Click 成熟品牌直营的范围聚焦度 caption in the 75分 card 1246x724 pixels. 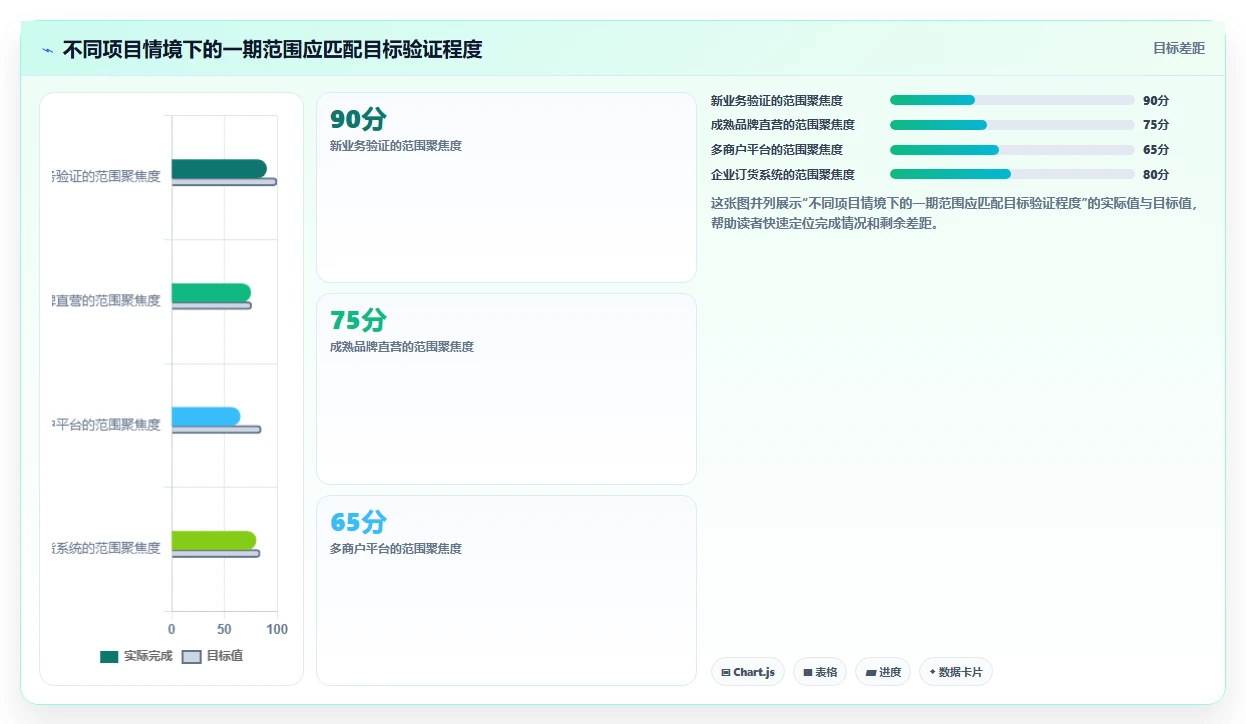click(402, 347)
